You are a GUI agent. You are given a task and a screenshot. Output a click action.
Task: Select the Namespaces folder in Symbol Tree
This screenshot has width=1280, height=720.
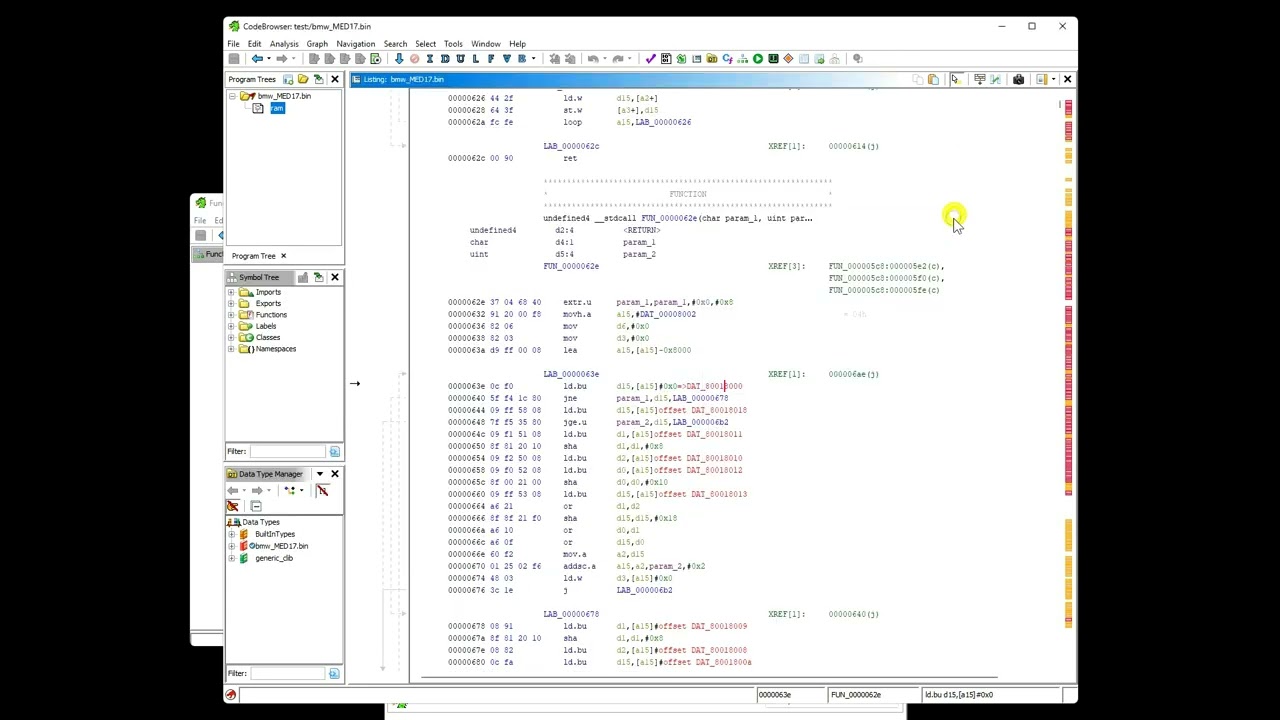click(x=275, y=349)
